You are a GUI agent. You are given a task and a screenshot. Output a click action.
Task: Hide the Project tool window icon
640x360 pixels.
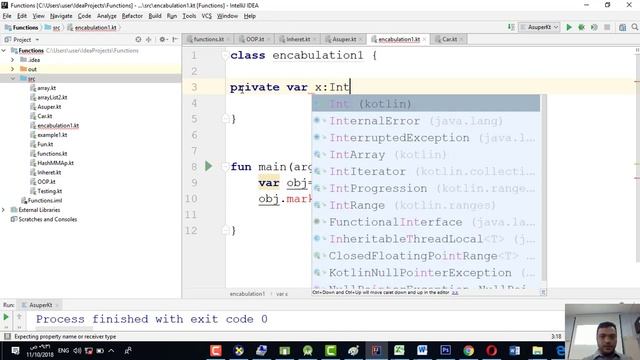coord(175,40)
